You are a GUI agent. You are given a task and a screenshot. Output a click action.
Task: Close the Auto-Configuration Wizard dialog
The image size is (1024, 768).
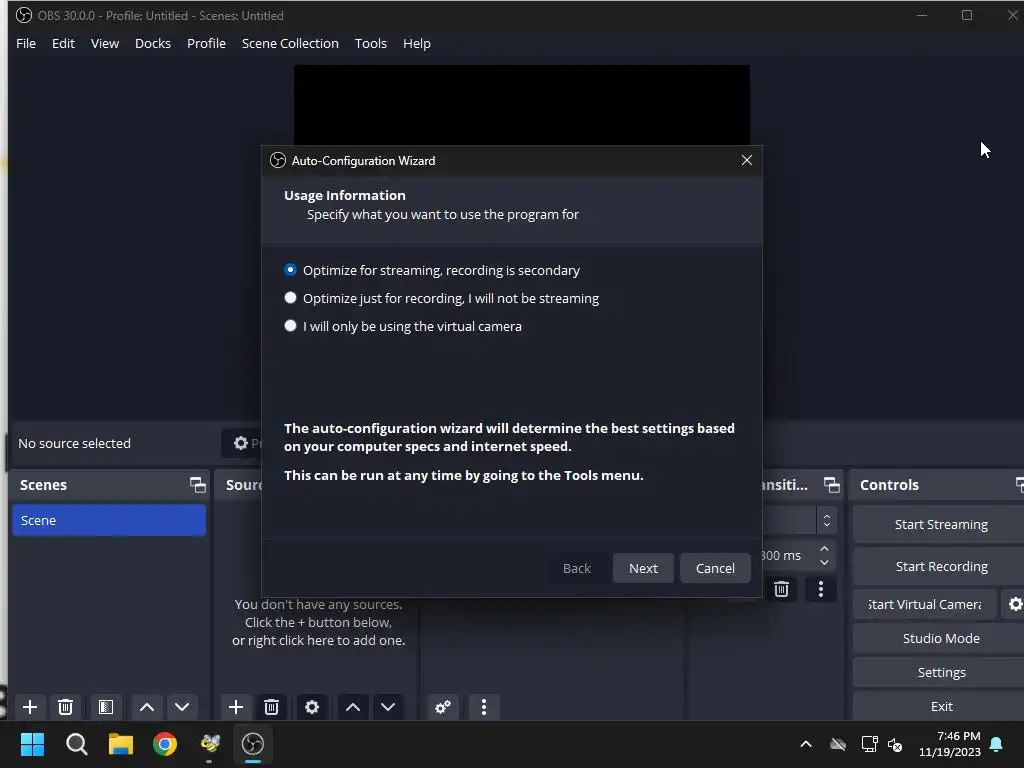[746, 160]
